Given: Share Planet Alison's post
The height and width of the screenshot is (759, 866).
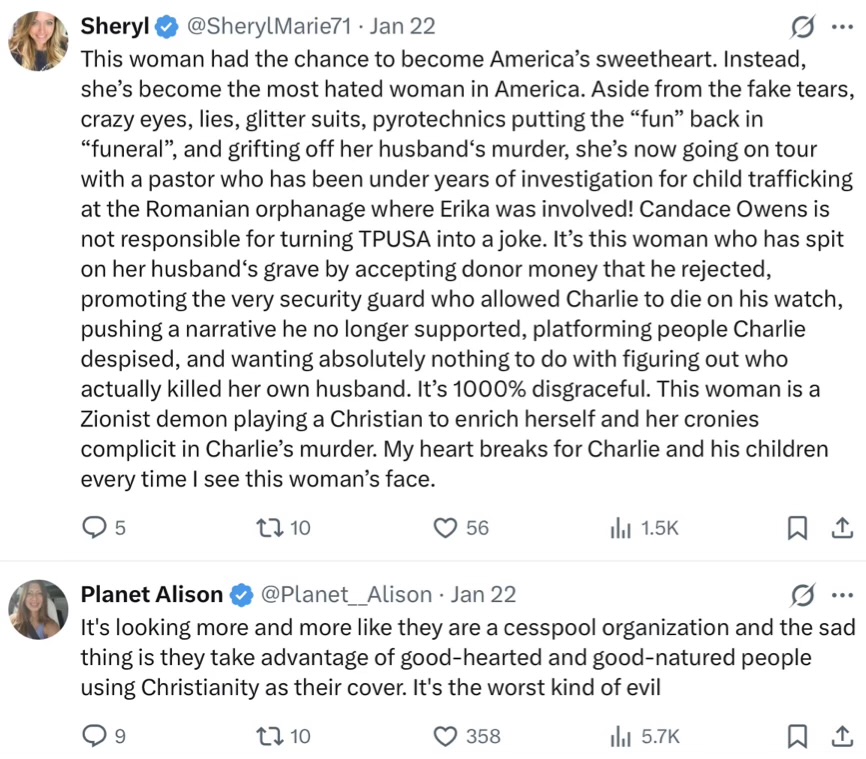Looking at the screenshot, I should [843, 736].
